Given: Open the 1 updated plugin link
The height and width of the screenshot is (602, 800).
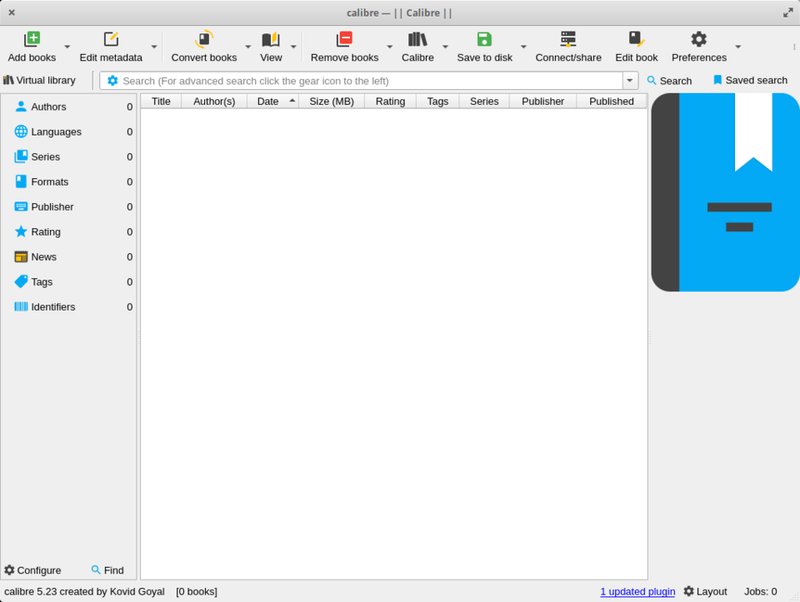Looking at the screenshot, I should click(x=637, y=591).
